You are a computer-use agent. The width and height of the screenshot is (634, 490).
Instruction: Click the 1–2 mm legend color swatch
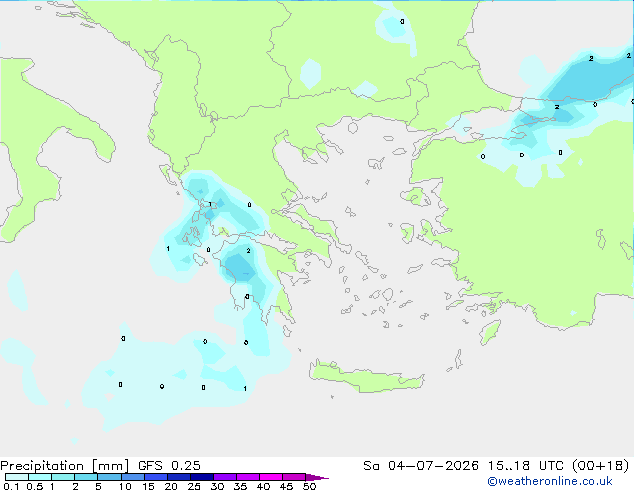pos(63,477)
